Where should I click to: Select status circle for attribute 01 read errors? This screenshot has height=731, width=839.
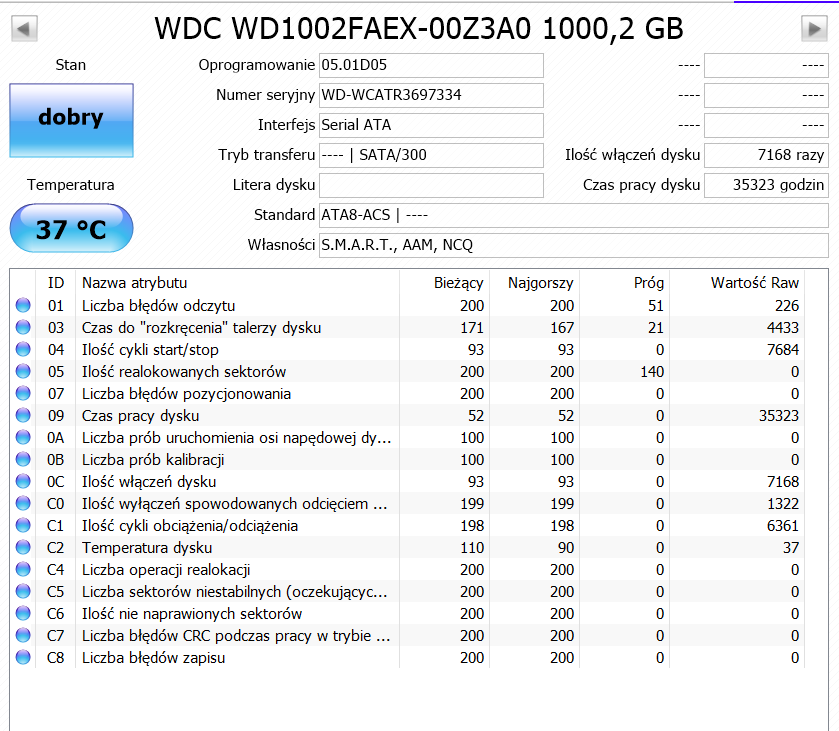pyautogui.click(x=23, y=305)
